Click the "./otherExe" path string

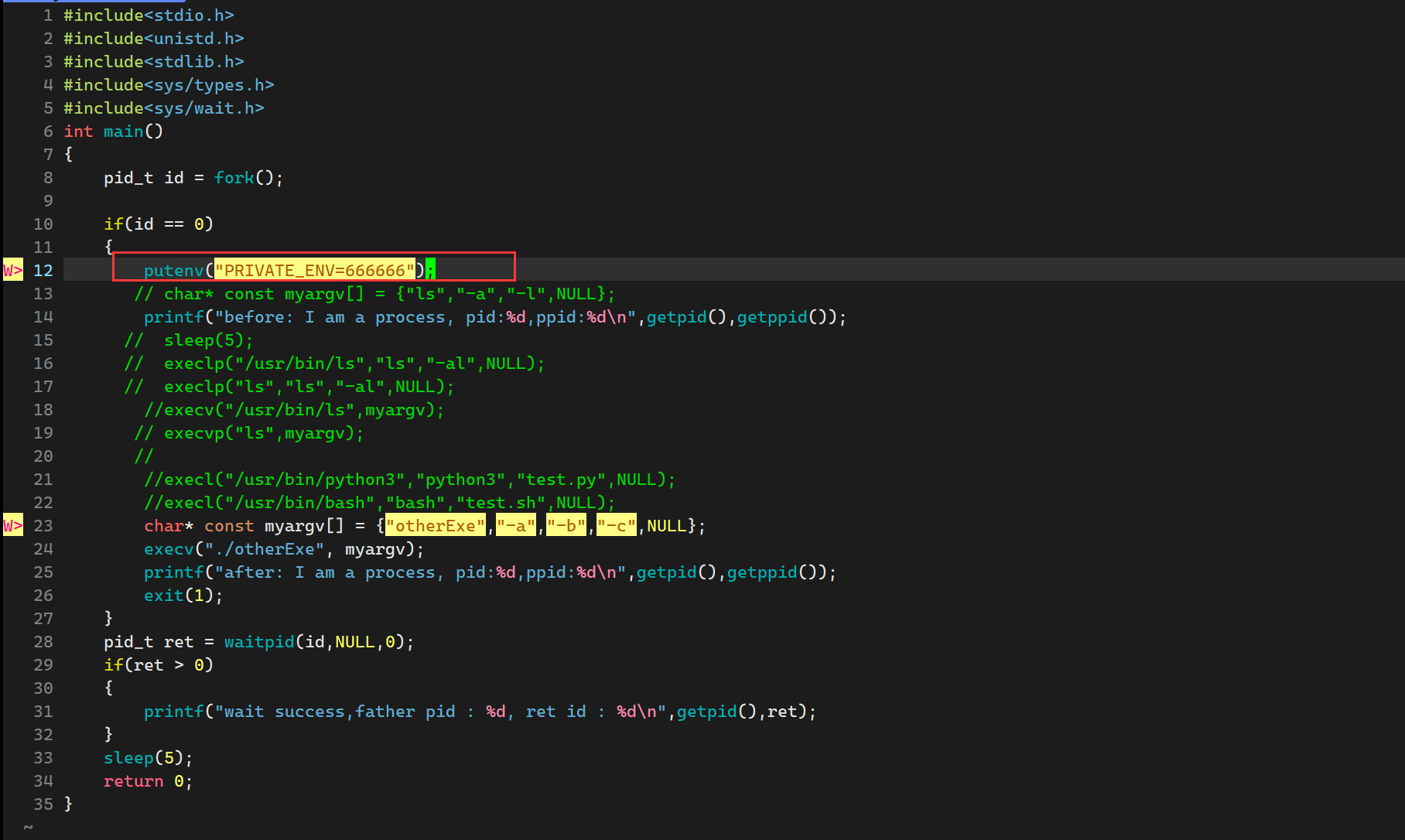pyautogui.click(x=265, y=548)
